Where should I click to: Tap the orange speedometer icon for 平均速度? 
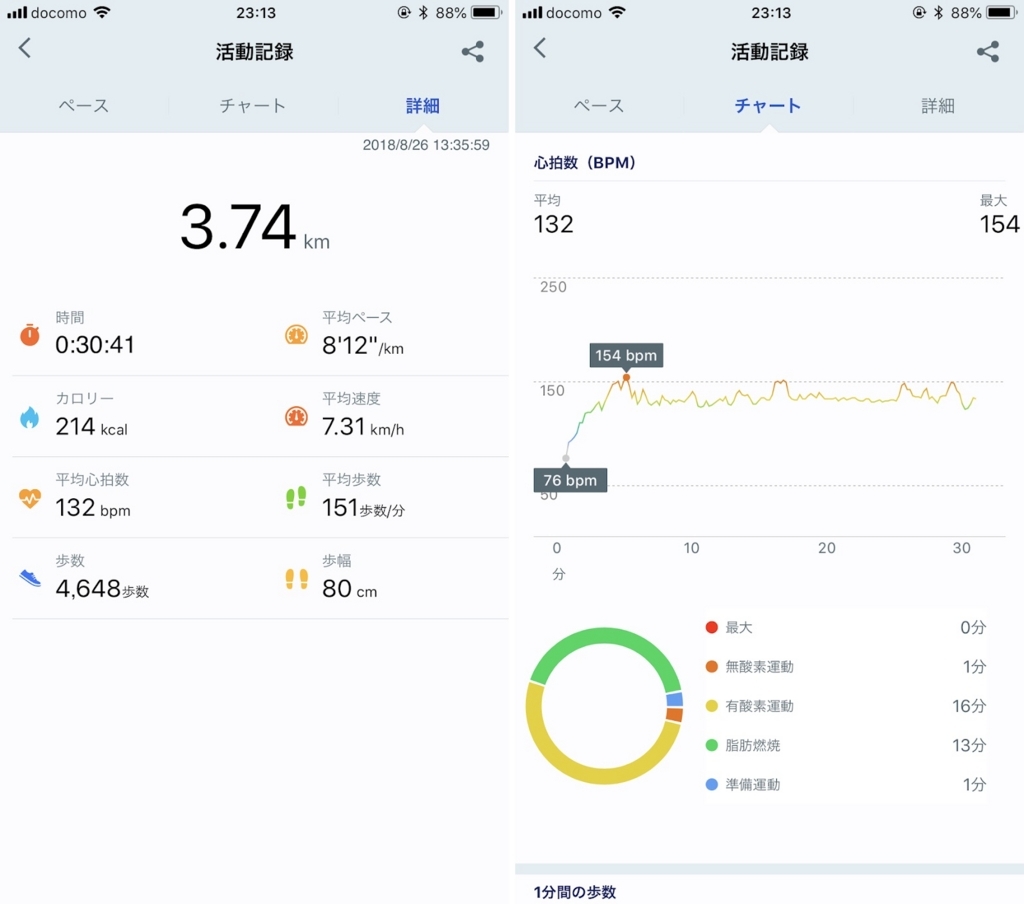[296, 416]
